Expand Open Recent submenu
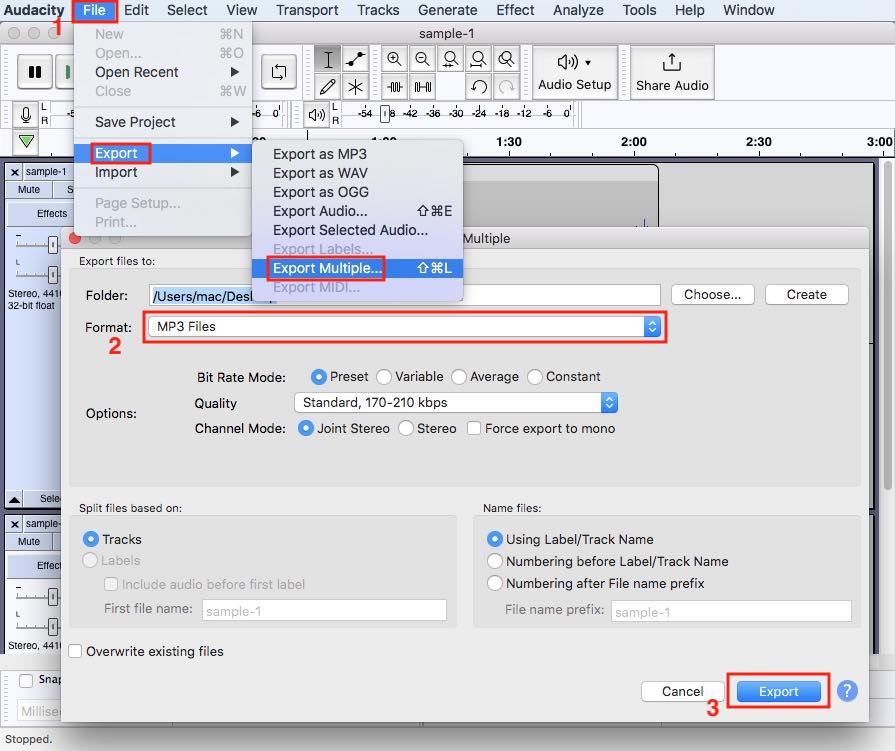Screen dimensions: 895x751 coord(163,72)
